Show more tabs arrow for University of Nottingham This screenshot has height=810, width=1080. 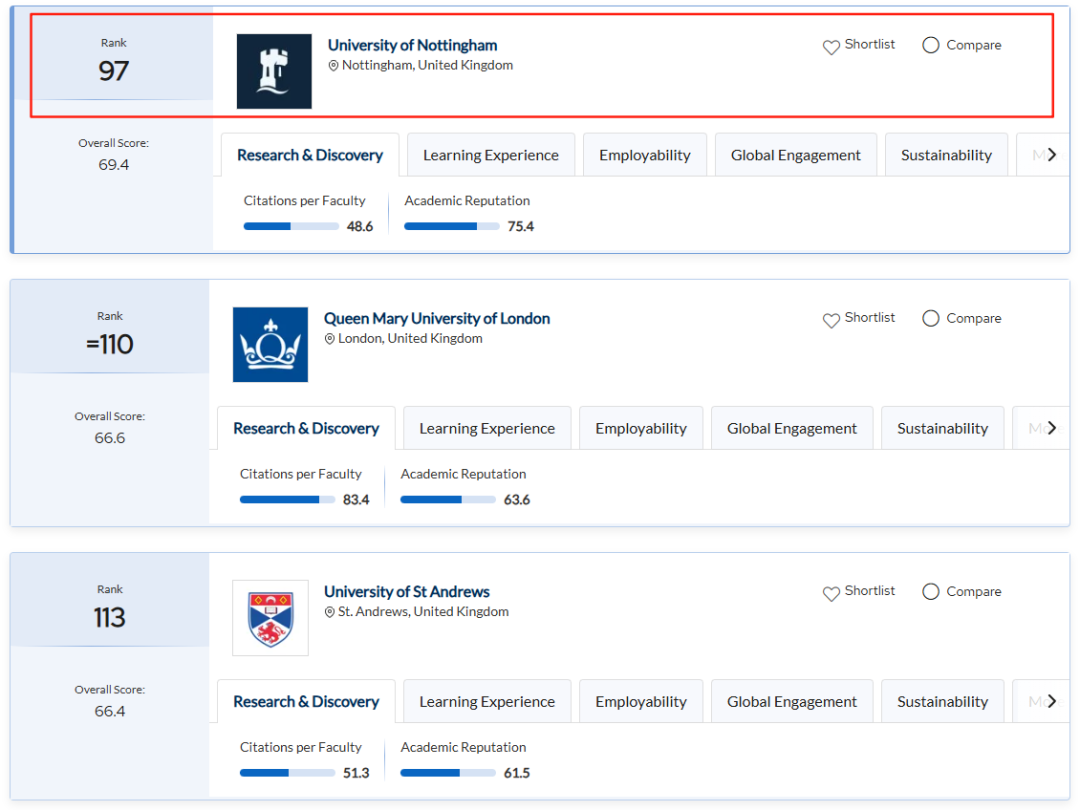pyautogui.click(x=1052, y=155)
